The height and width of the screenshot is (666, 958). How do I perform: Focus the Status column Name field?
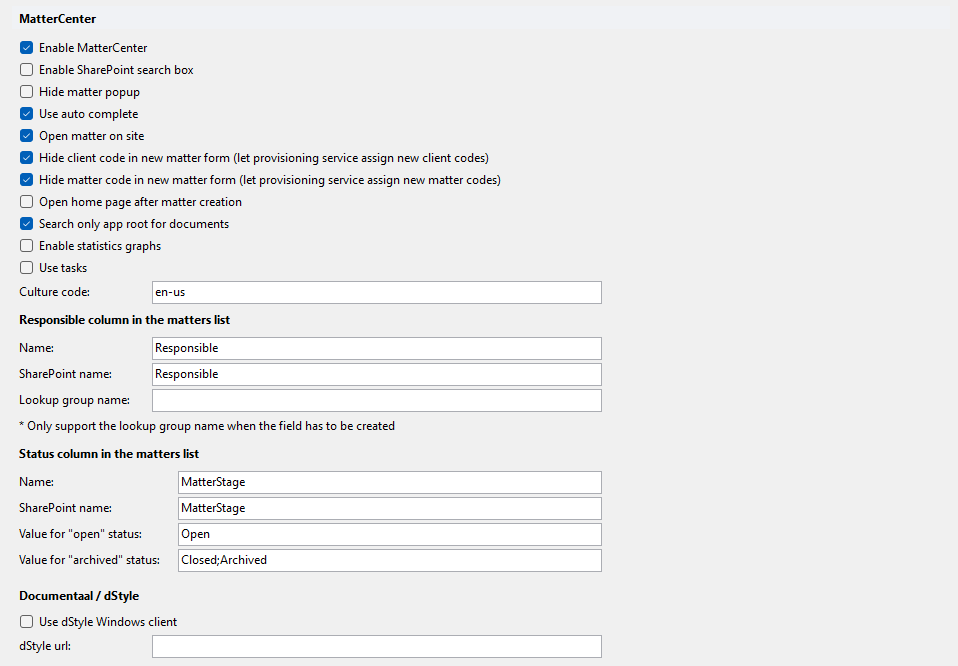[x=390, y=482]
